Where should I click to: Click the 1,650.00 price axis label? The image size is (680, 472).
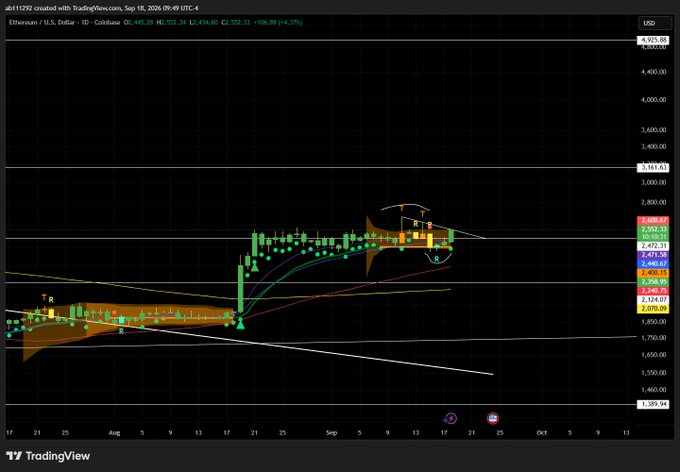click(654, 354)
